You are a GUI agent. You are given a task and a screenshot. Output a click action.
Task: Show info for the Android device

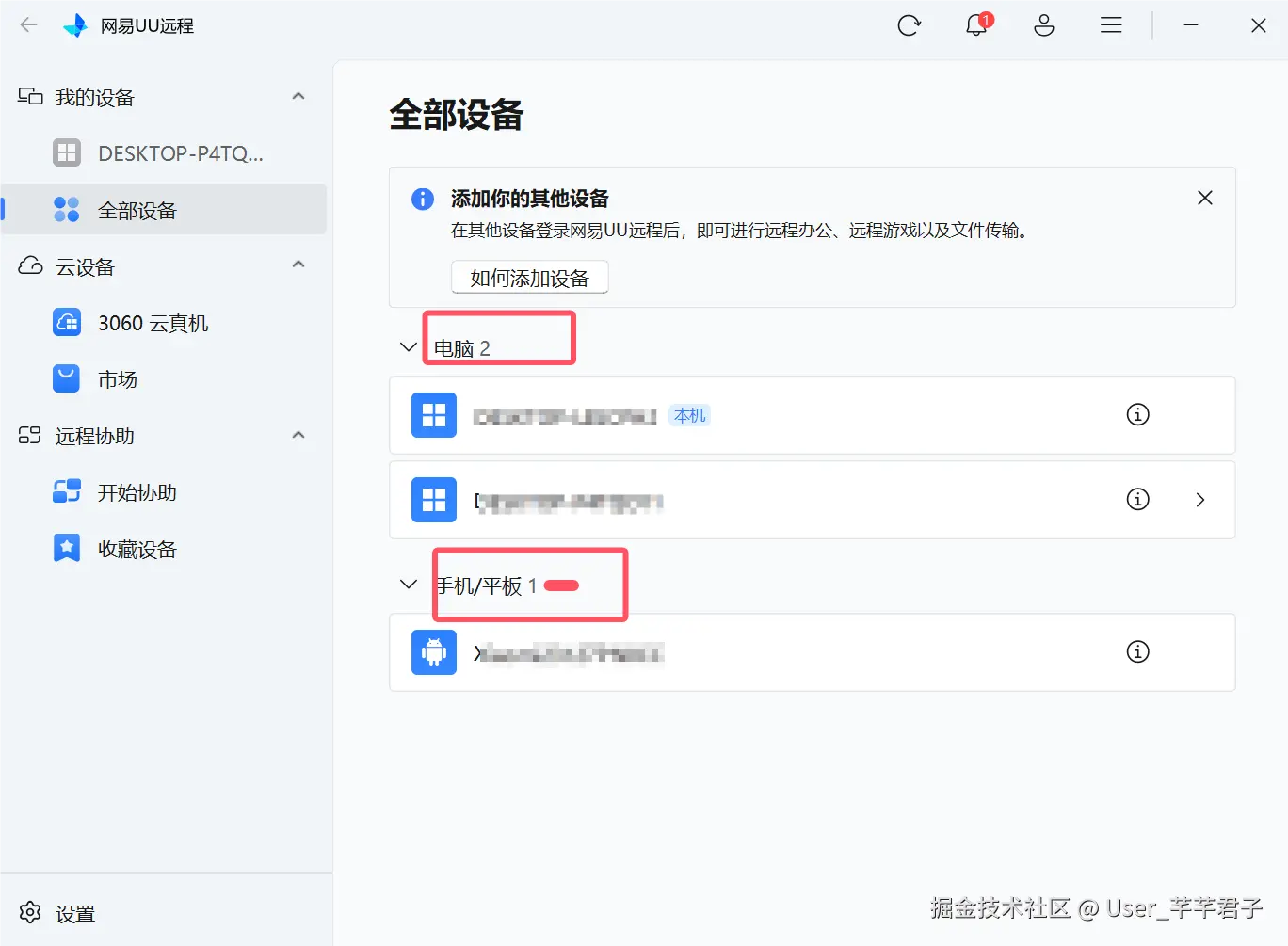pyautogui.click(x=1138, y=651)
